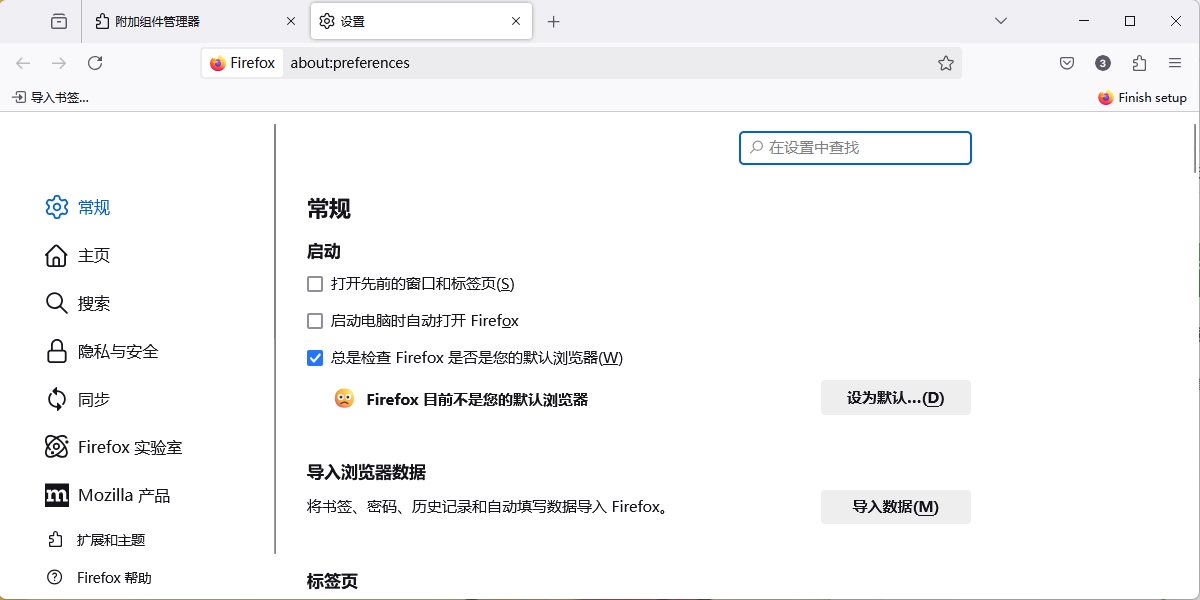The image size is (1200, 600).
Task: Click the new tab plus icon
Action: (554, 21)
